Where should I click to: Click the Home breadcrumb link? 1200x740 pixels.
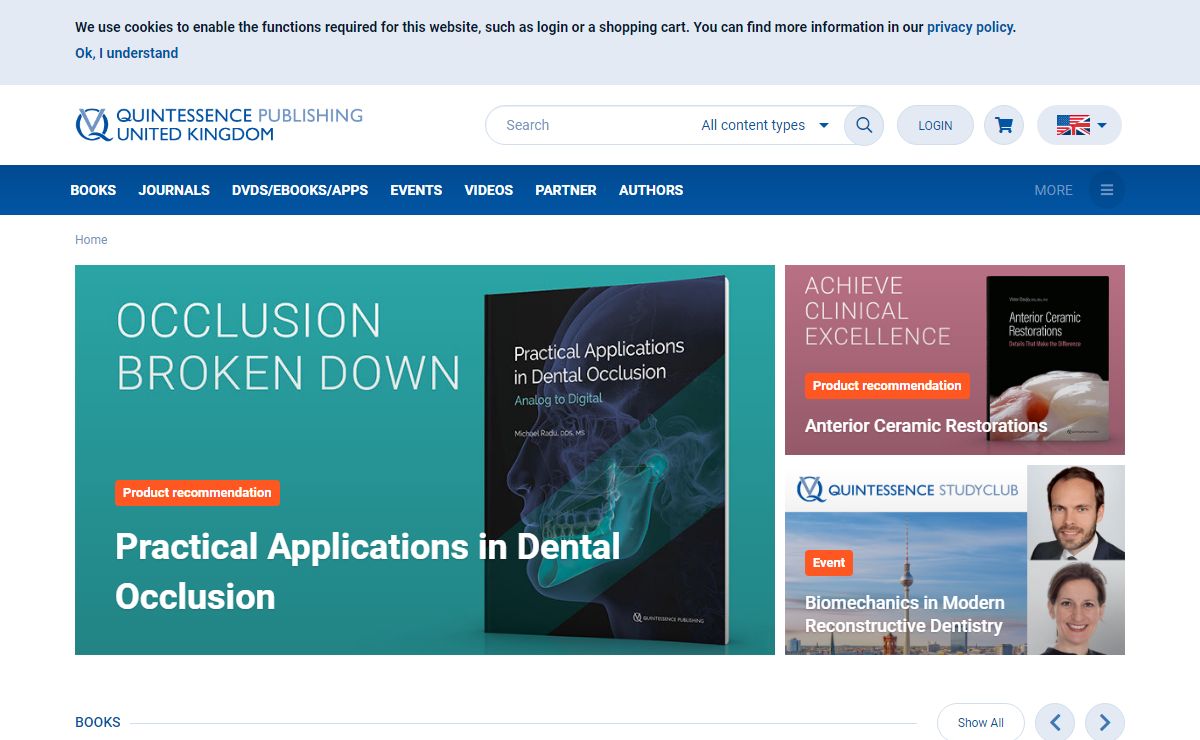point(91,240)
